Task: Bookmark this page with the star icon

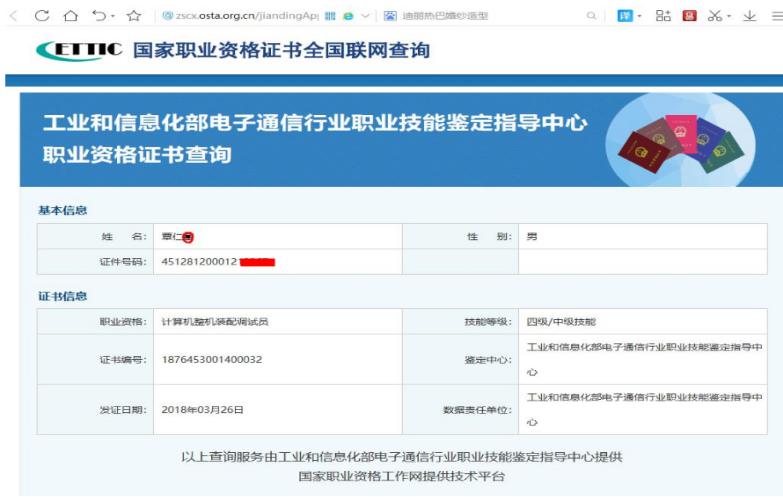Action: pos(134,16)
